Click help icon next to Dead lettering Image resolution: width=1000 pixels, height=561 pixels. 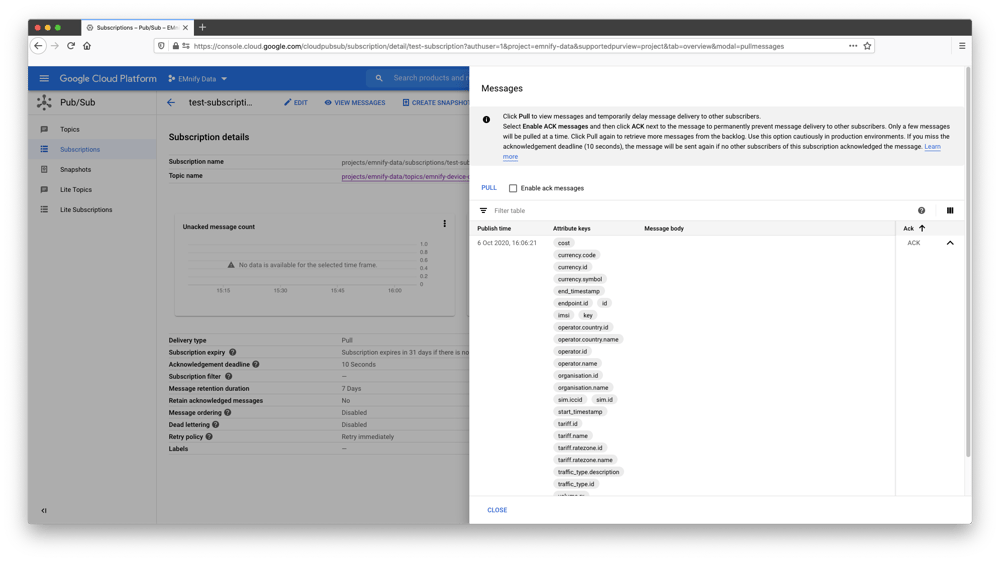[x=216, y=425]
